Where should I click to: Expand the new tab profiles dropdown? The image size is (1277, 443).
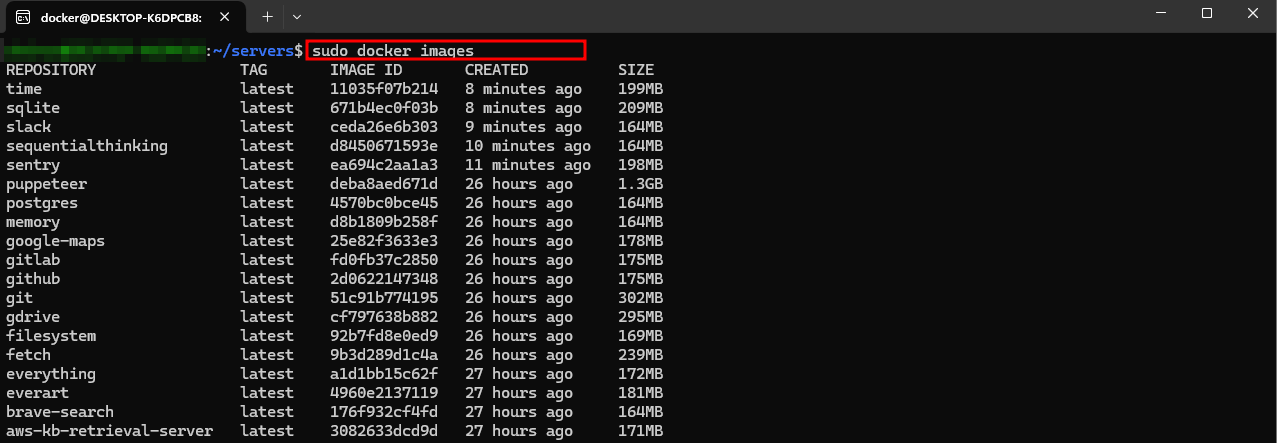pos(297,17)
